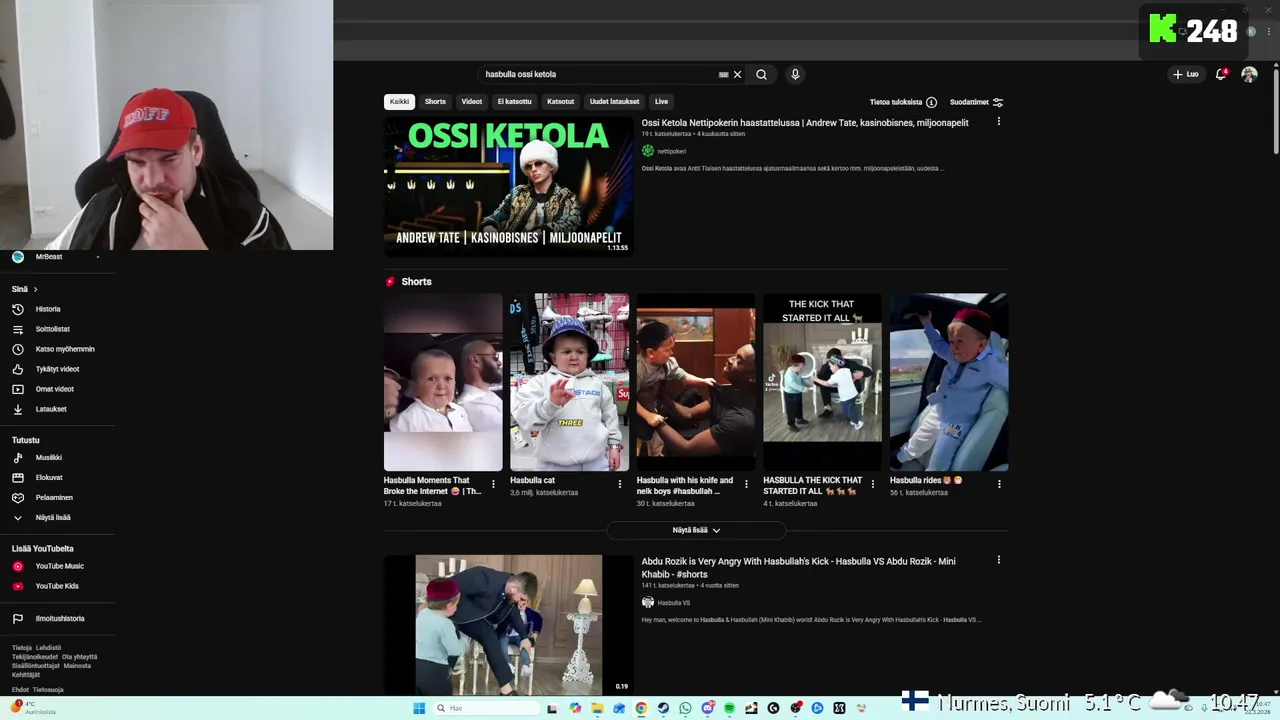The image size is (1280, 720).
Task: Open WhatsApp from the taskbar
Action: [685, 708]
